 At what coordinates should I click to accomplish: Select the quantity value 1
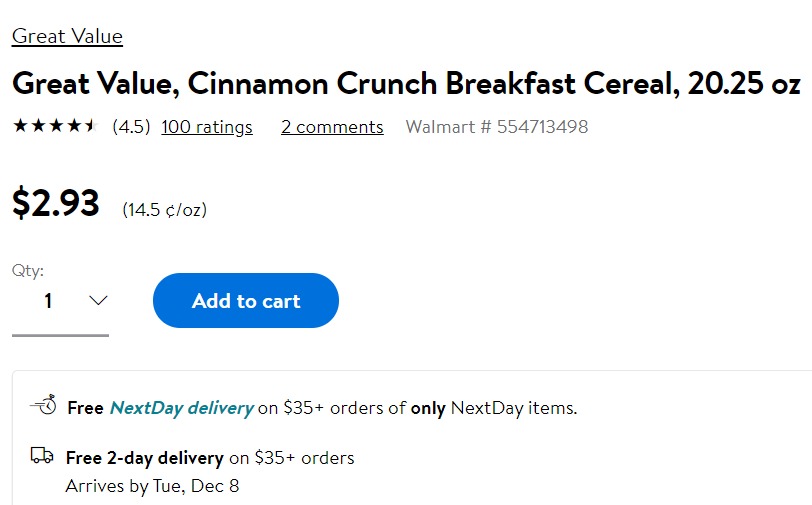click(x=48, y=301)
